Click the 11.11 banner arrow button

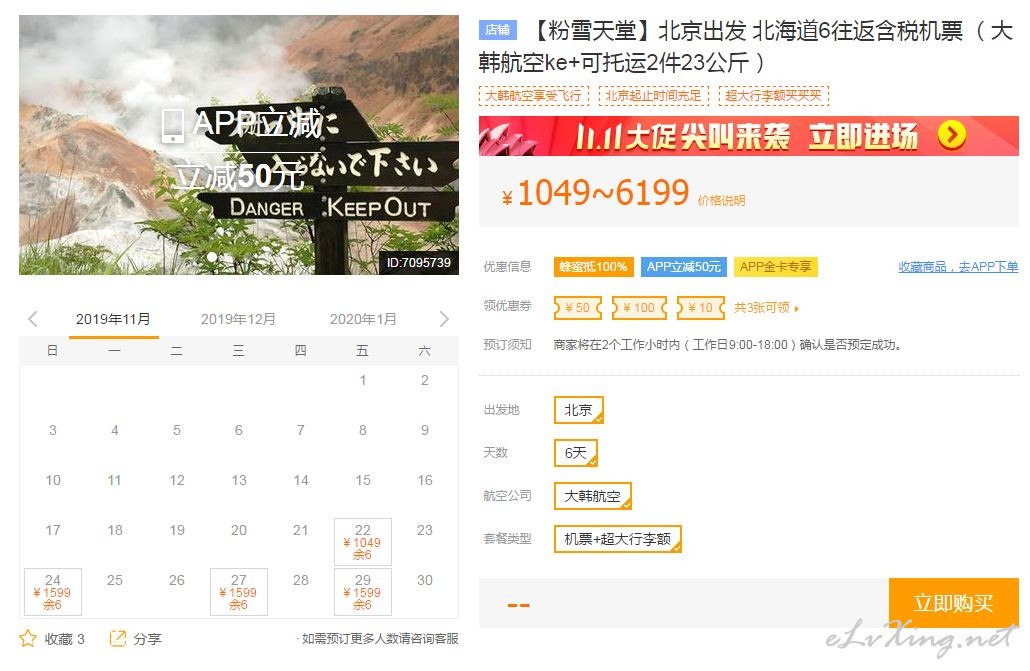[951, 135]
